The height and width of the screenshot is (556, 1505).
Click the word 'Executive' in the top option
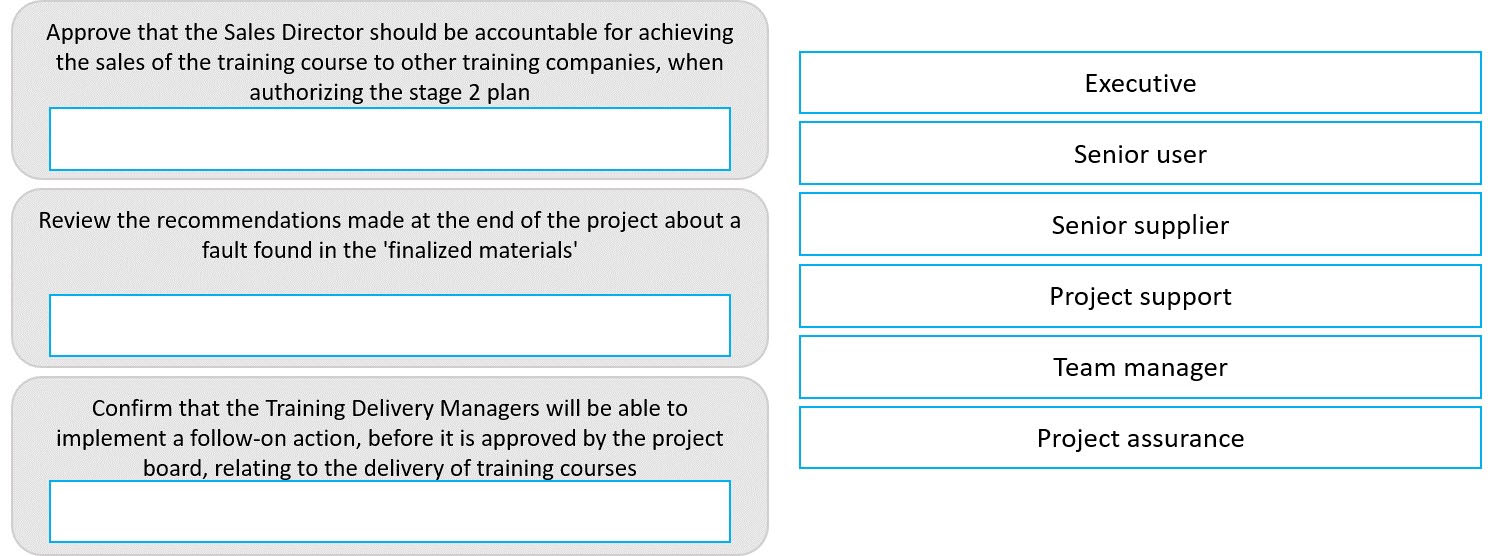point(1140,83)
